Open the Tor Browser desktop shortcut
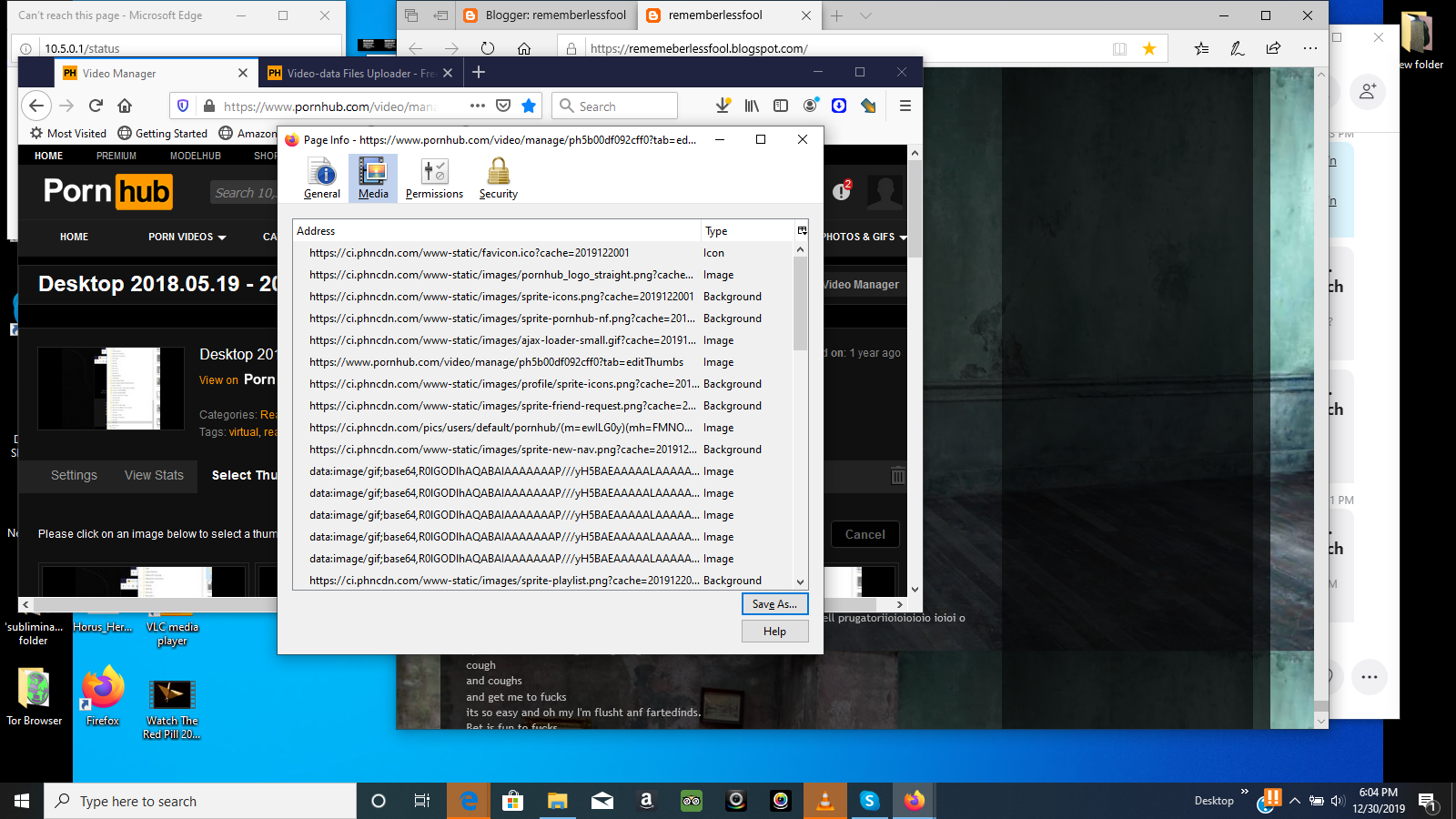1456x819 pixels. point(35,697)
